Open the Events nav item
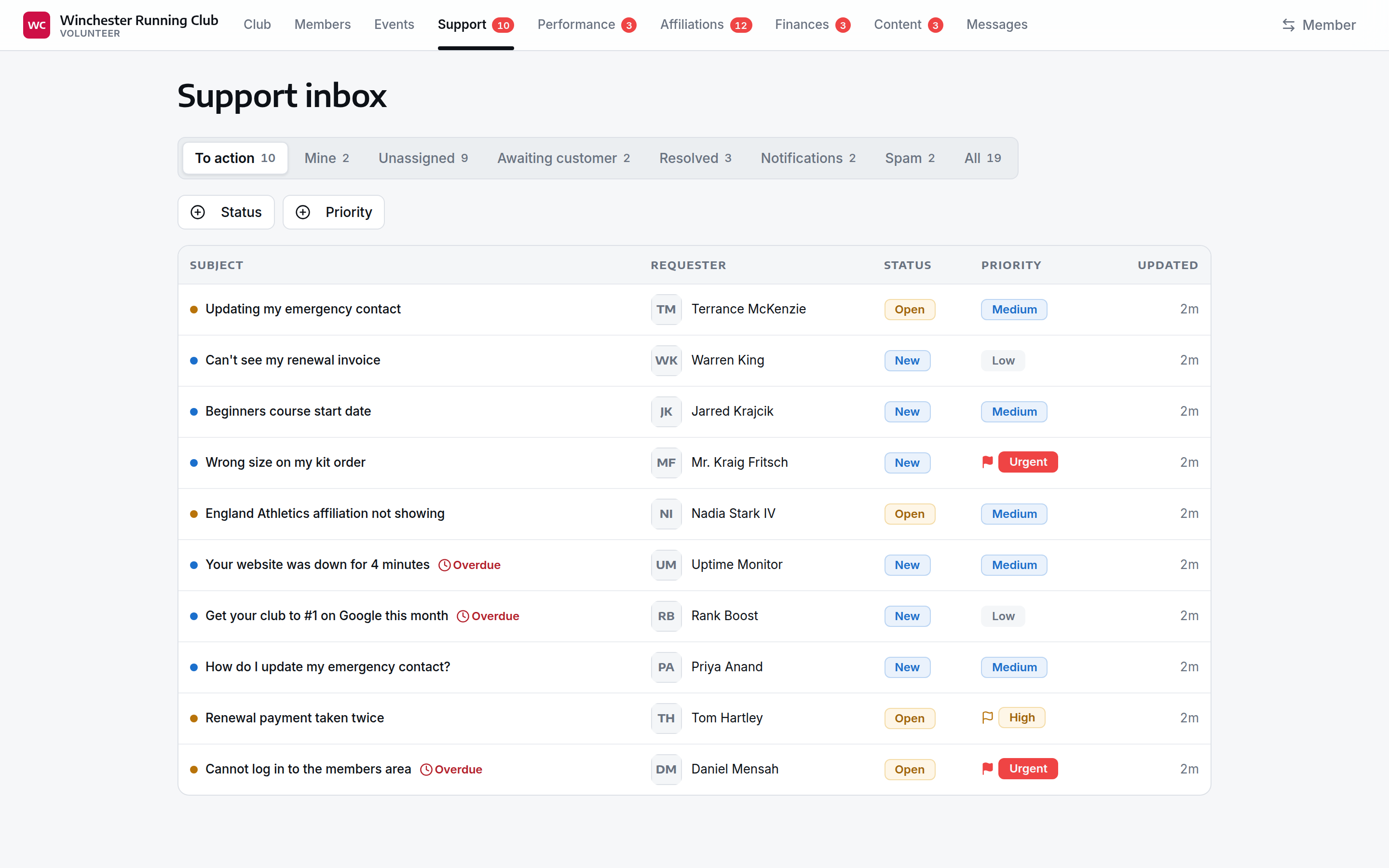 395,25
